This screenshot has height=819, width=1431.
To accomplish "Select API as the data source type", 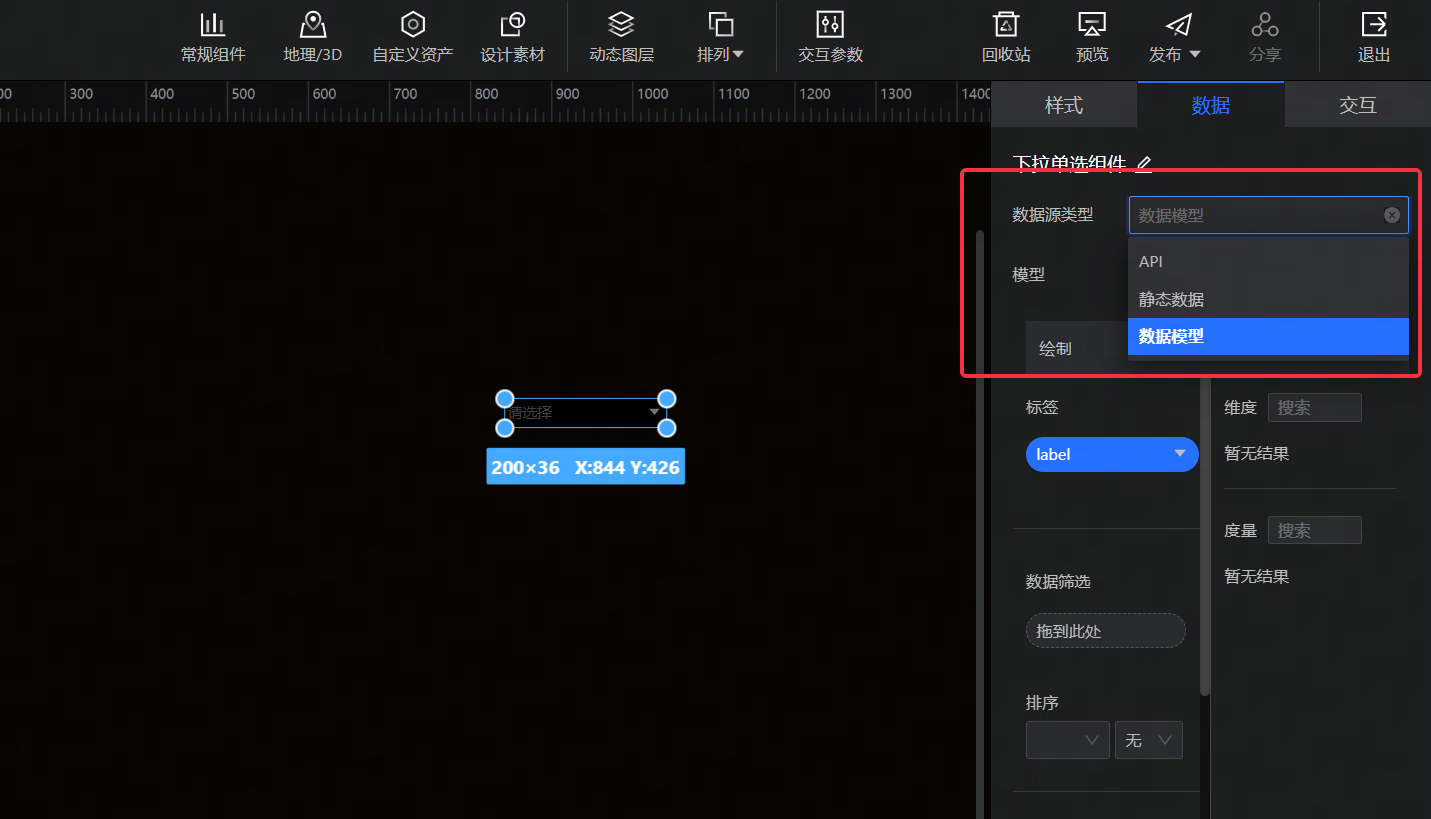I will (1268, 261).
